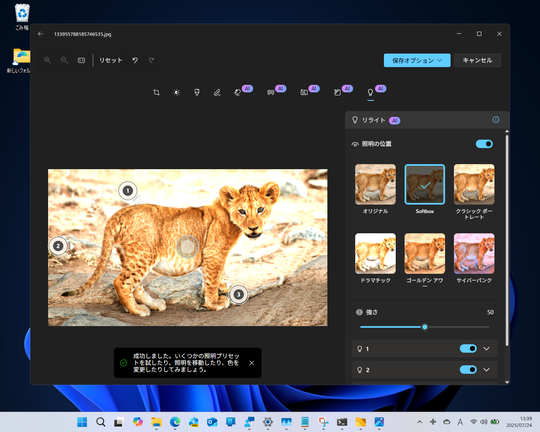Click the Reset (リセット) button
The width and height of the screenshot is (540, 432).
click(x=111, y=60)
